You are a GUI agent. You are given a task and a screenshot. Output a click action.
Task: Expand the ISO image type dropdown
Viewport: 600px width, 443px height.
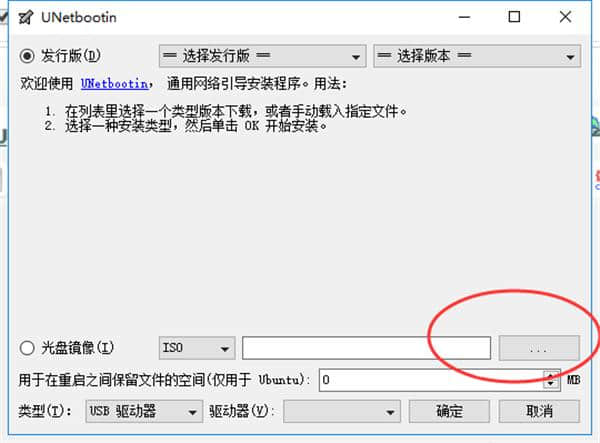(x=197, y=348)
